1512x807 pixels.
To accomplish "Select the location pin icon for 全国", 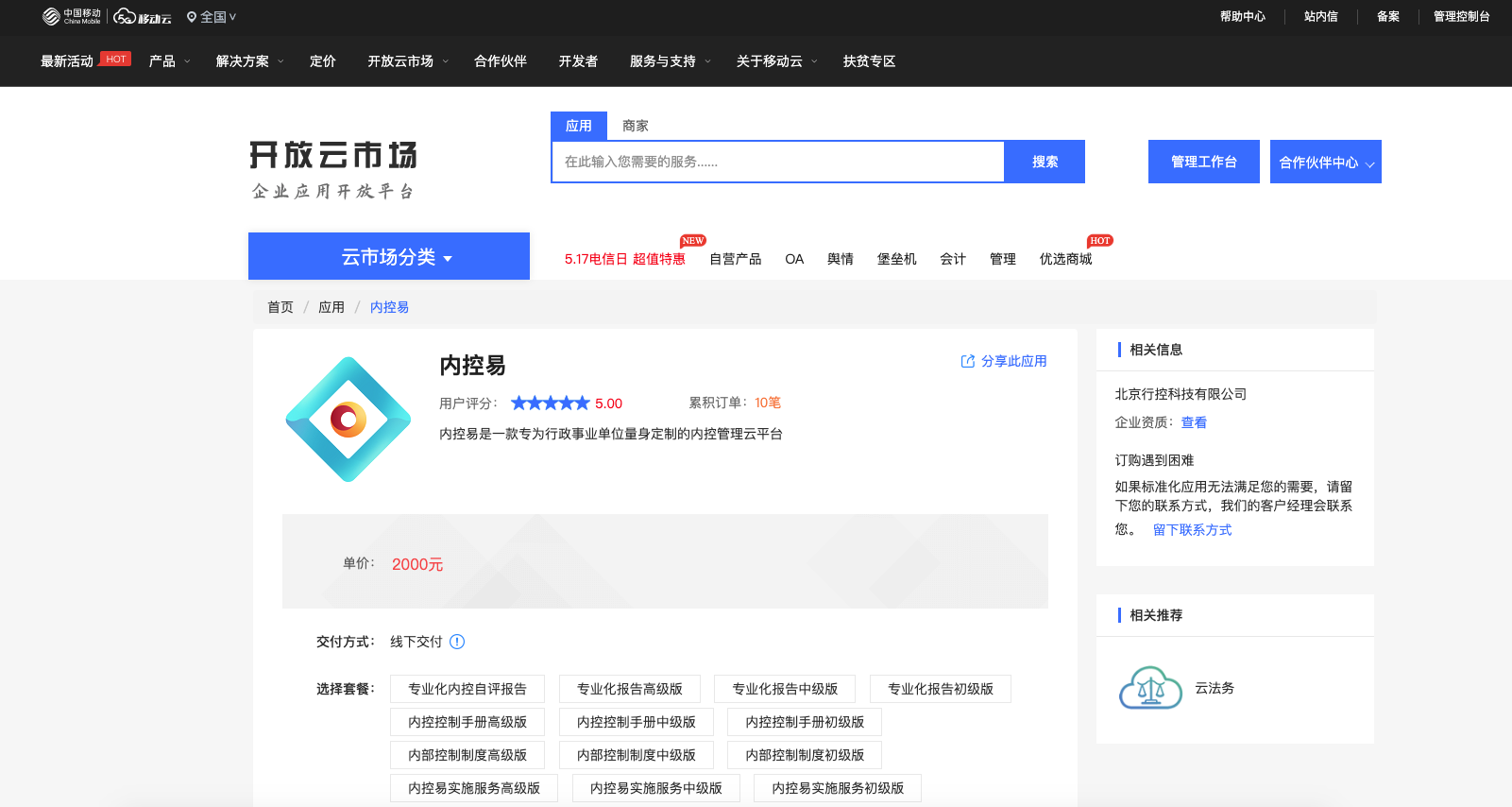I will [x=192, y=17].
